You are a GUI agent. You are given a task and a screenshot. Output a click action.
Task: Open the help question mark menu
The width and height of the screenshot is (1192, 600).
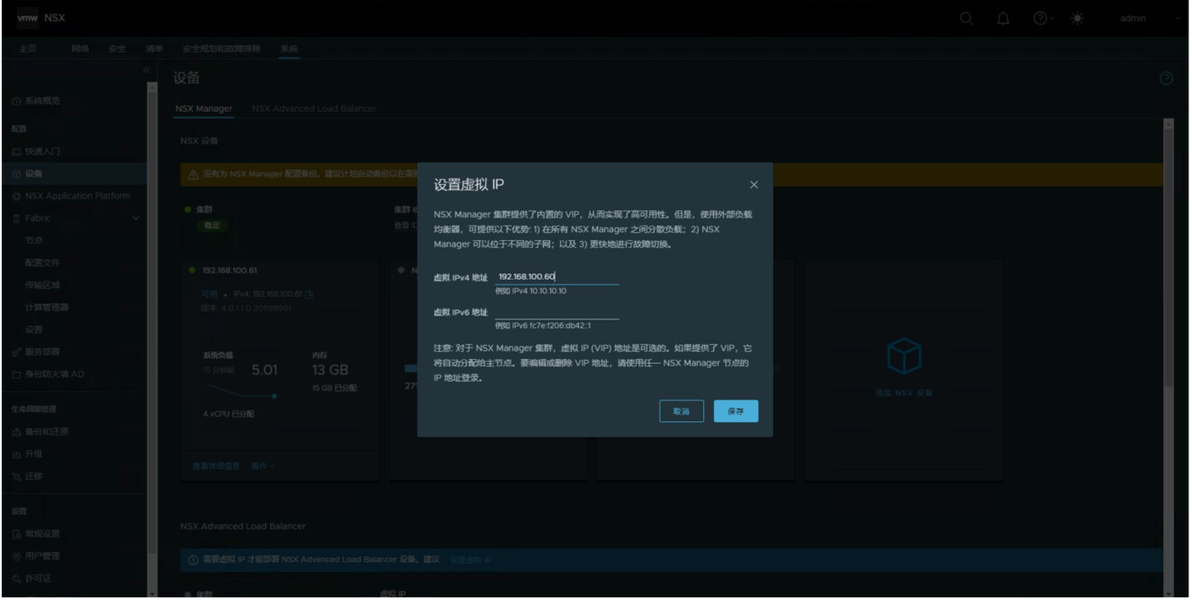[x=1043, y=18]
